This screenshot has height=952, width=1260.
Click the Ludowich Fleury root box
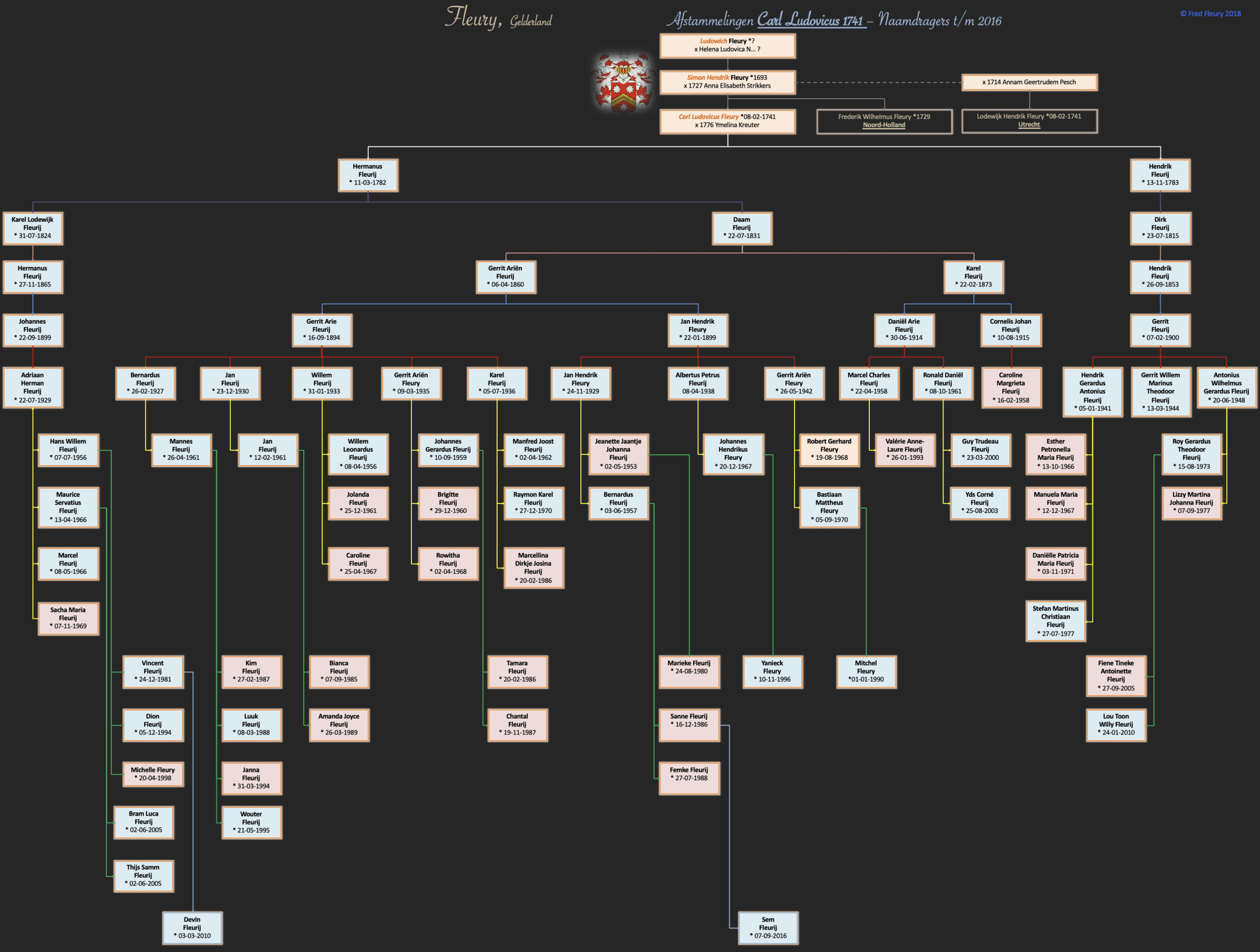tap(727, 46)
